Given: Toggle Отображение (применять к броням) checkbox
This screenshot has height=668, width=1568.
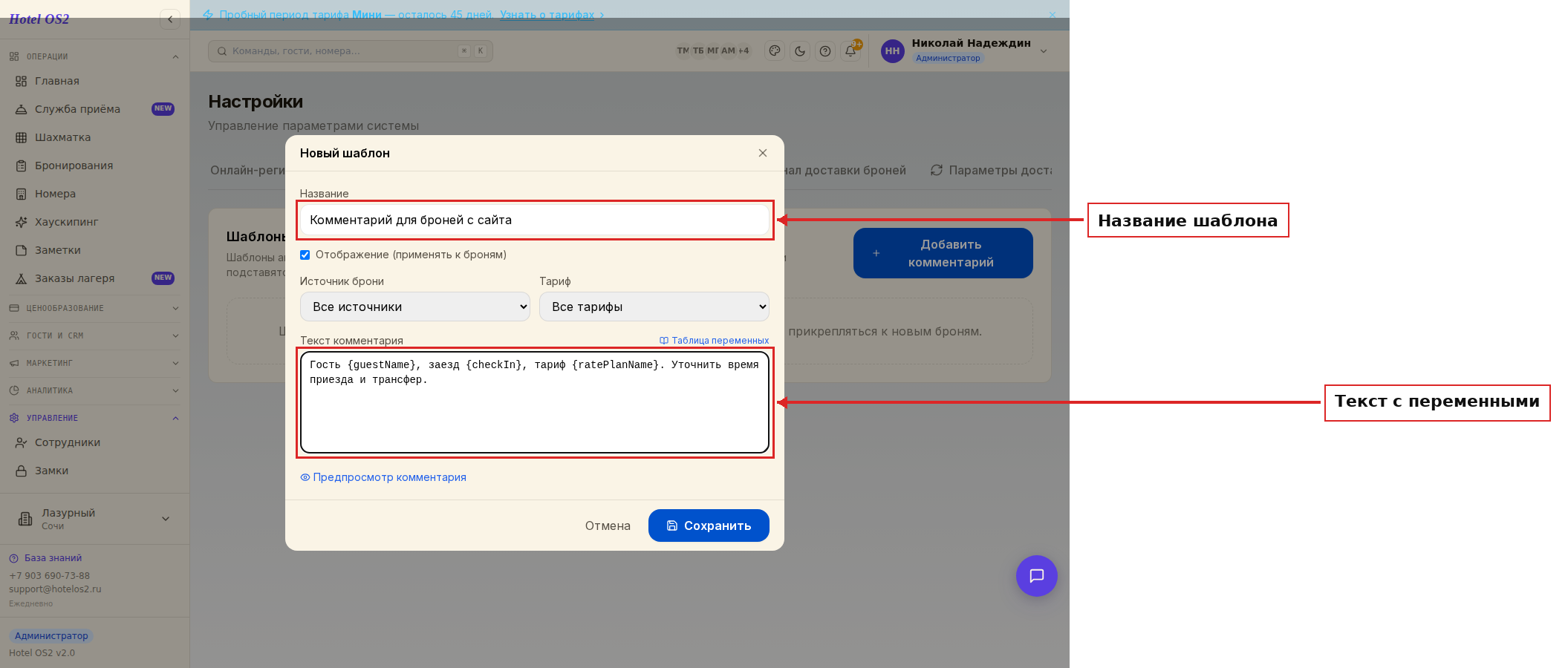Looking at the screenshot, I should pyautogui.click(x=305, y=255).
